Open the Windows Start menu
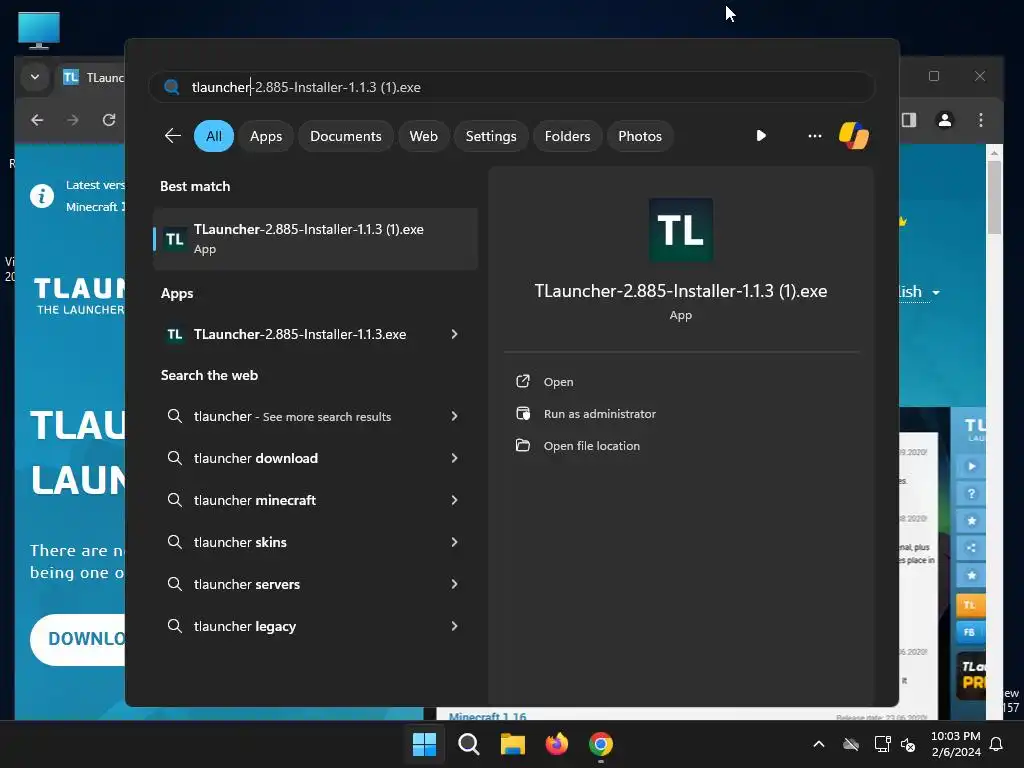The height and width of the screenshot is (768, 1024). 424,744
